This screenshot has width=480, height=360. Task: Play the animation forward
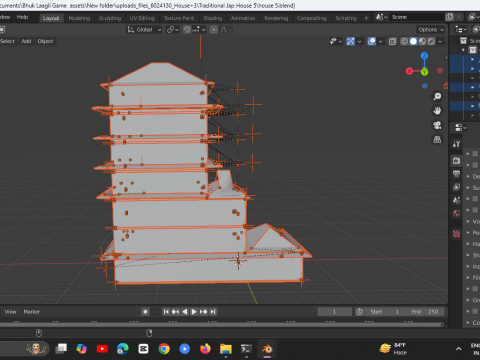(x=194, y=312)
